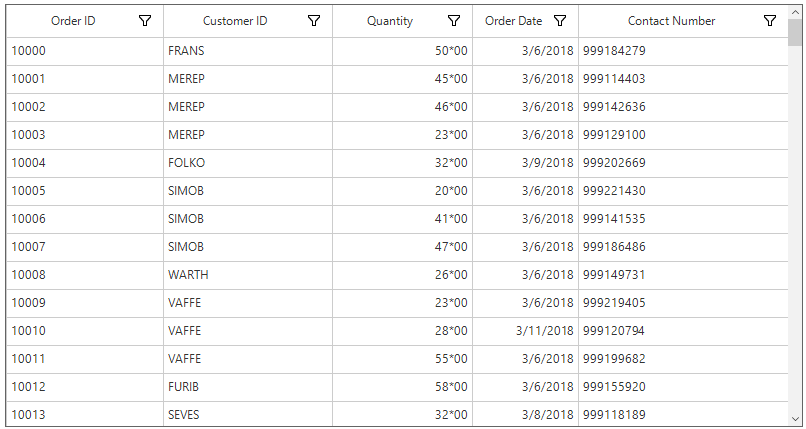Select the quantity cell 47*00
This screenshot has height=429, width=806.
pos(402,247)
